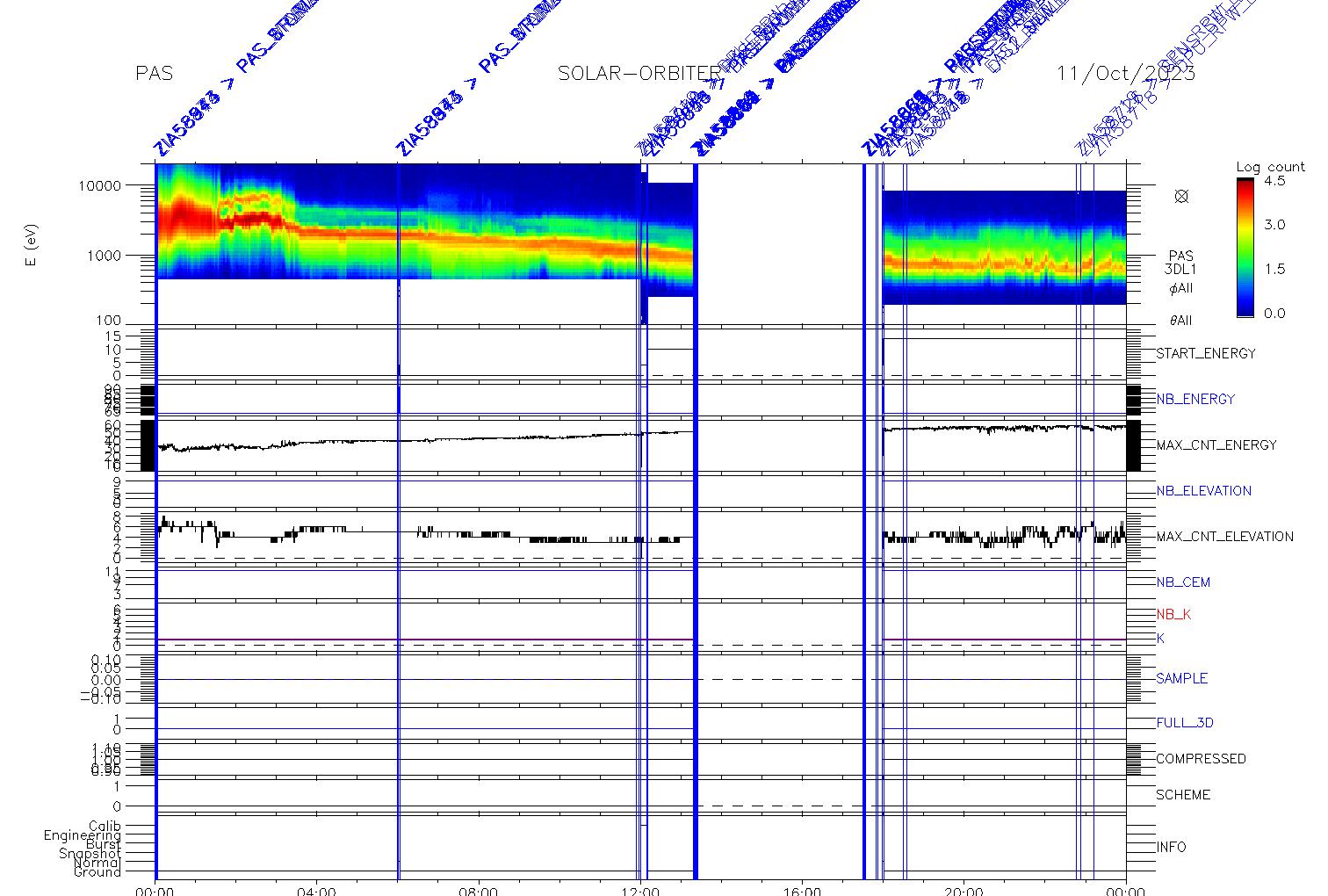Screen dimensions: 1328x896
Task: Click the FULL_3D panel label
Action: coord(1185,723)
